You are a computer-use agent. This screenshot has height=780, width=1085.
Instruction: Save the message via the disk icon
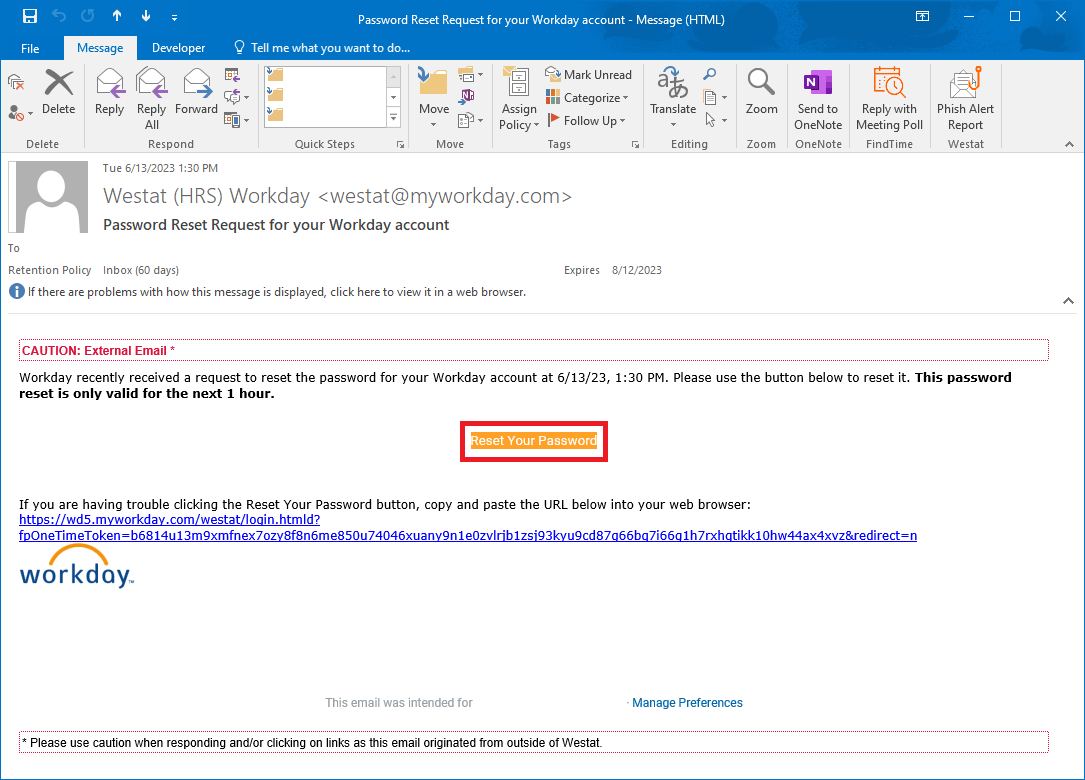coord(29,17)
